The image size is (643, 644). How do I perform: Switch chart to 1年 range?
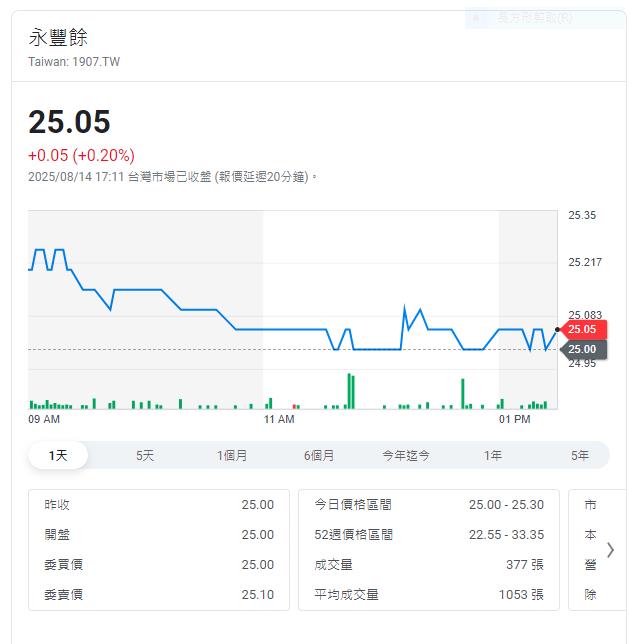pos(493,455)
